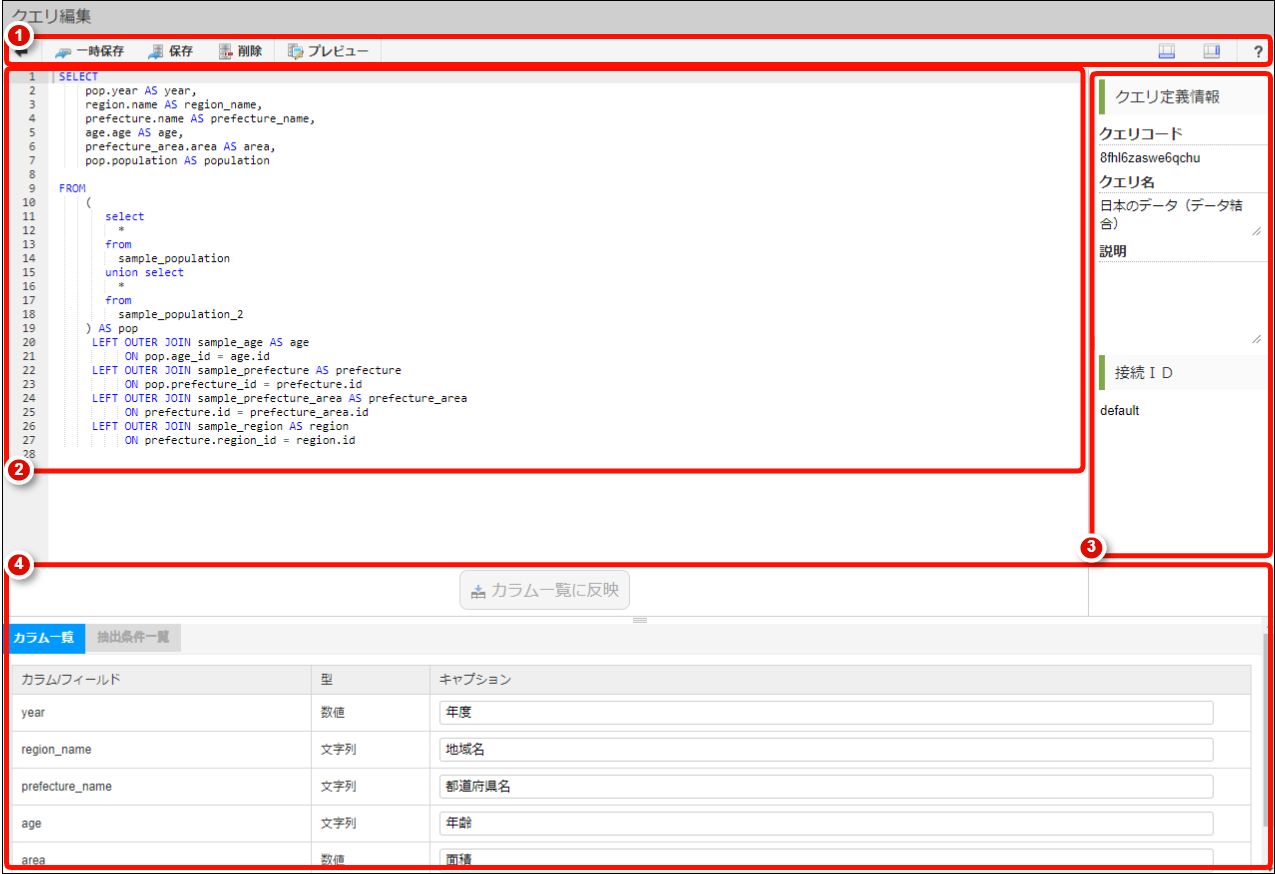Click the 文字列 type cell in region_name row
1275x874 pixels.
click(x=370, y=750)
